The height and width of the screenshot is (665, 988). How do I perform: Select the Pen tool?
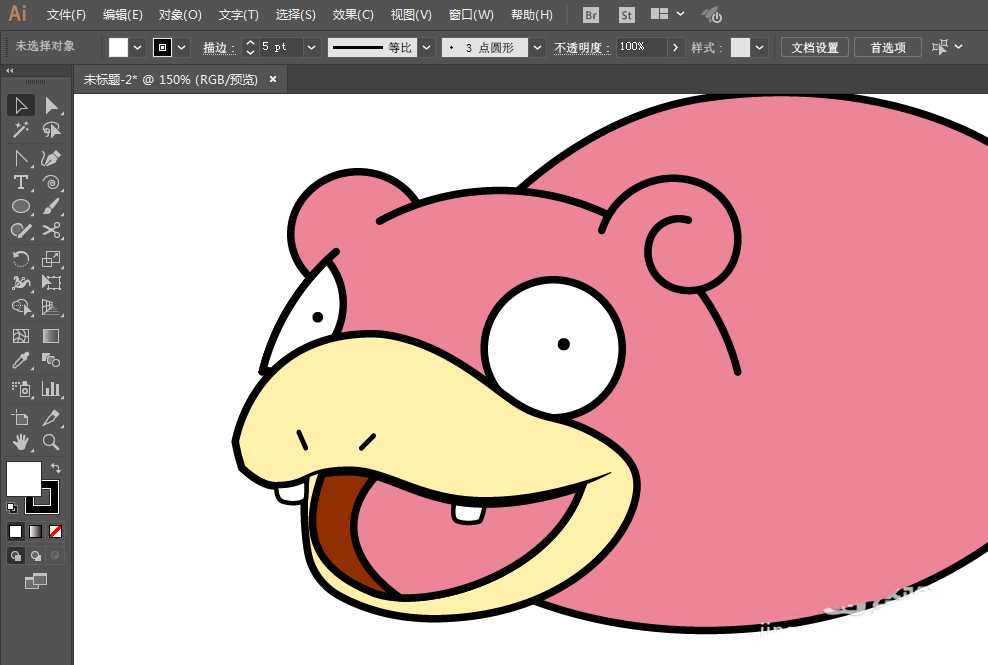point(51,158)
